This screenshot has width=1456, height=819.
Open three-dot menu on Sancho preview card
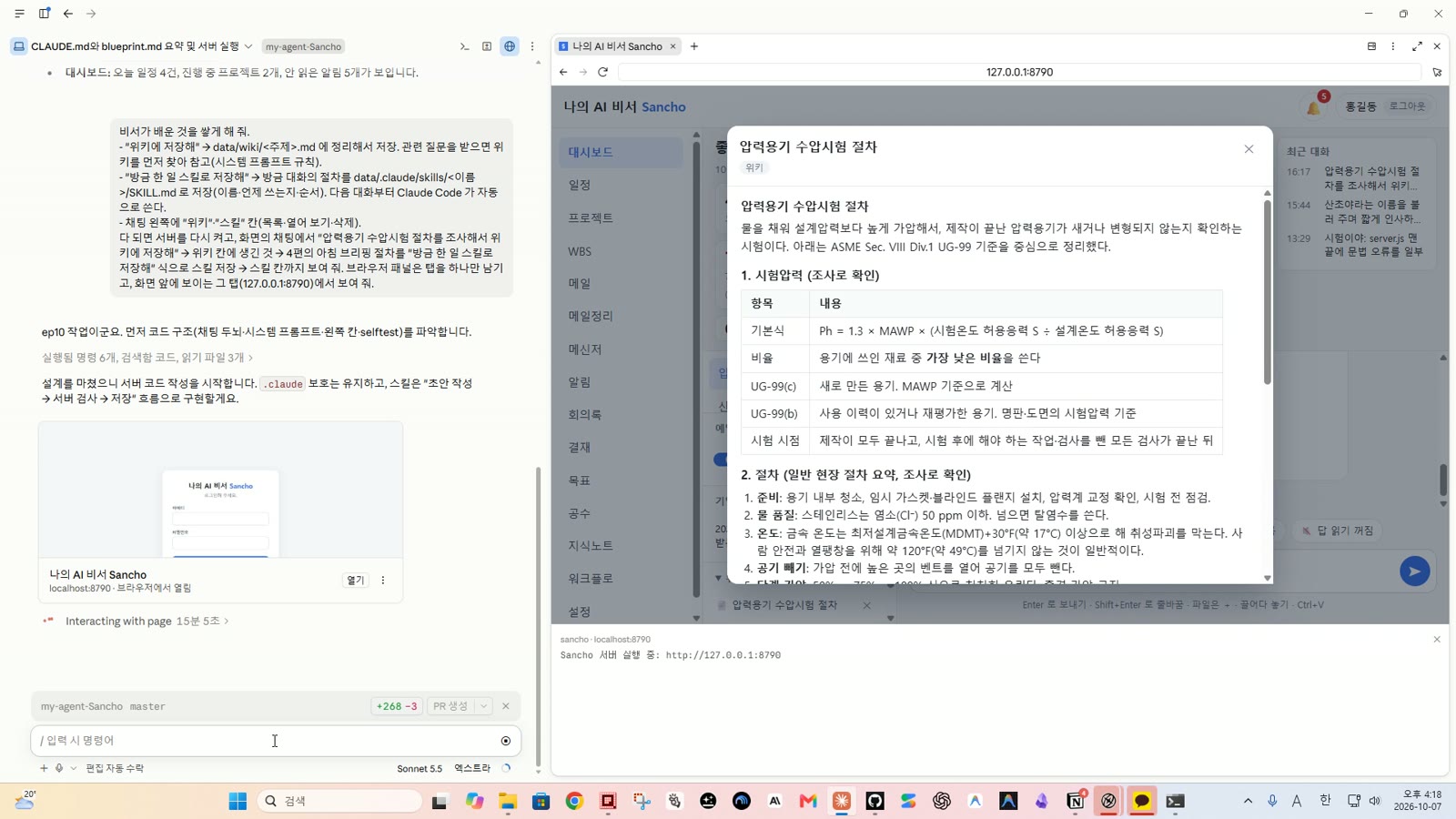pyautogui.click(x=383, y=581)
